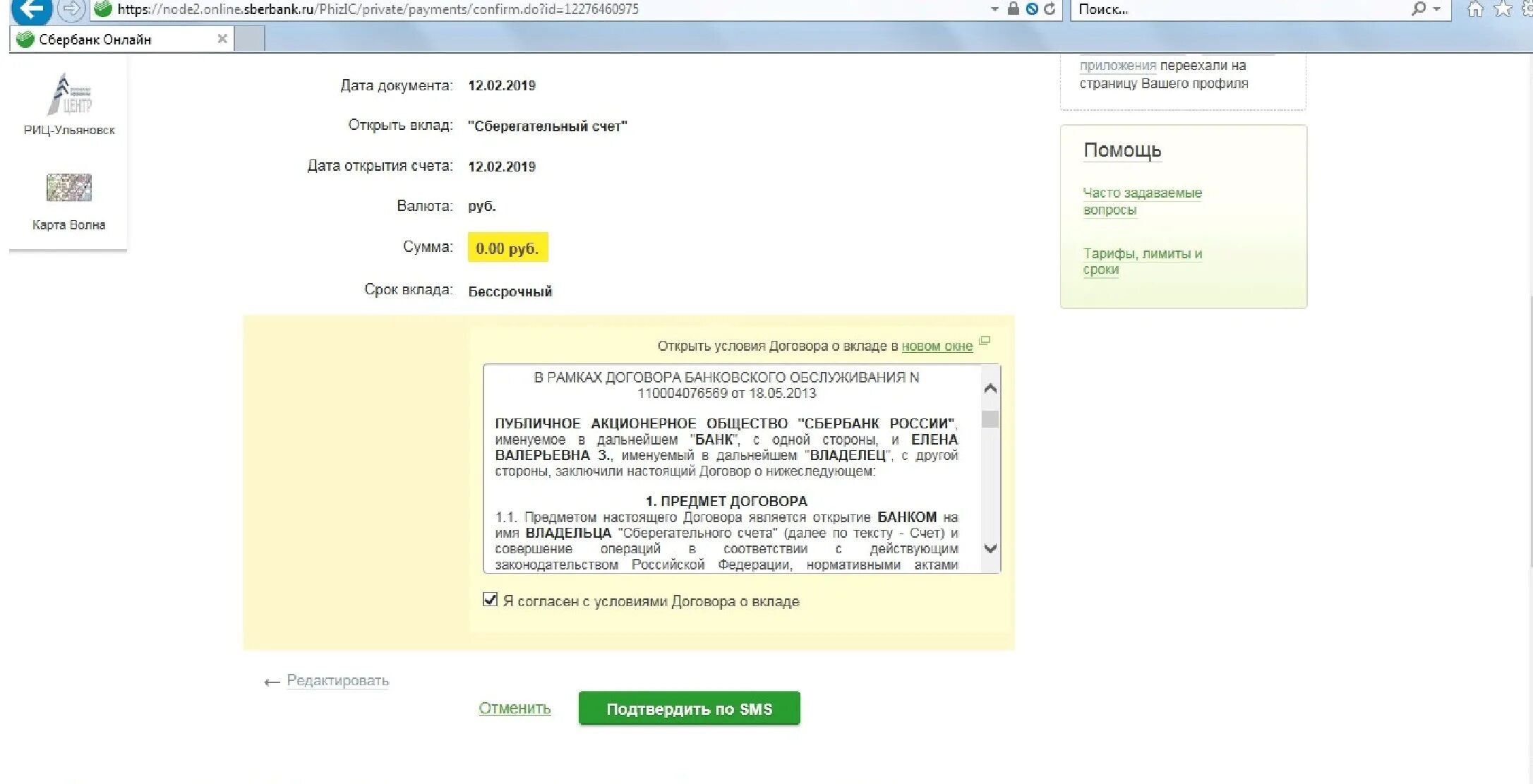Open the search provider dropdown arrow

tap(1436, 9)
